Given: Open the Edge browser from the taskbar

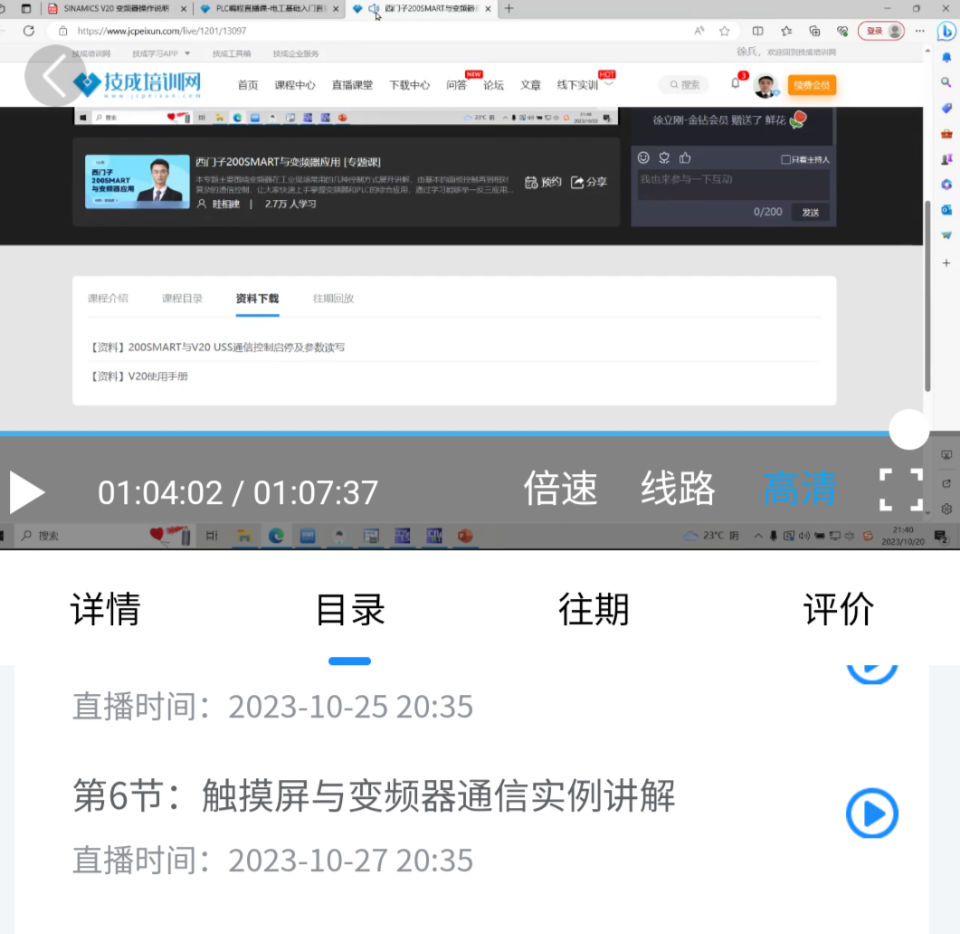Looking at the screenshot, I should point(276,536).
